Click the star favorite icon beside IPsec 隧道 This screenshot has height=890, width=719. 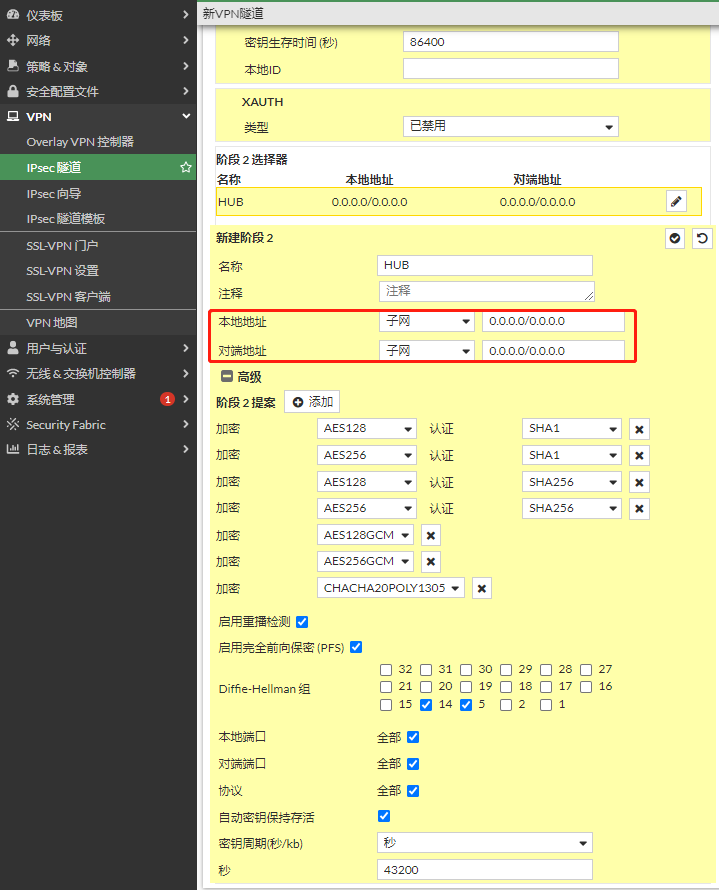point(185,168)
